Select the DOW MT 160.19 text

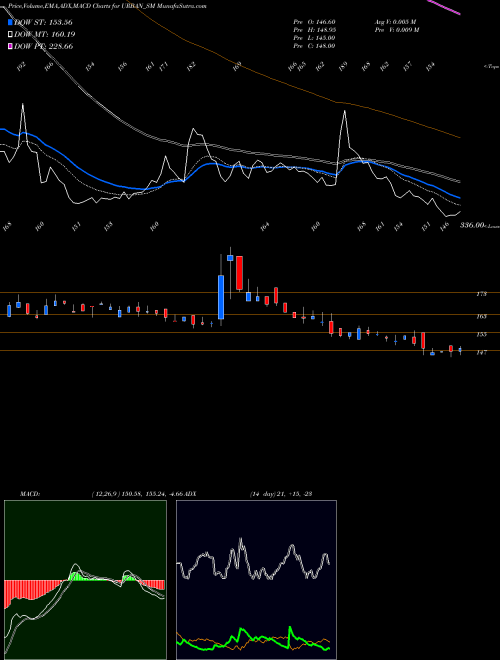45,35
